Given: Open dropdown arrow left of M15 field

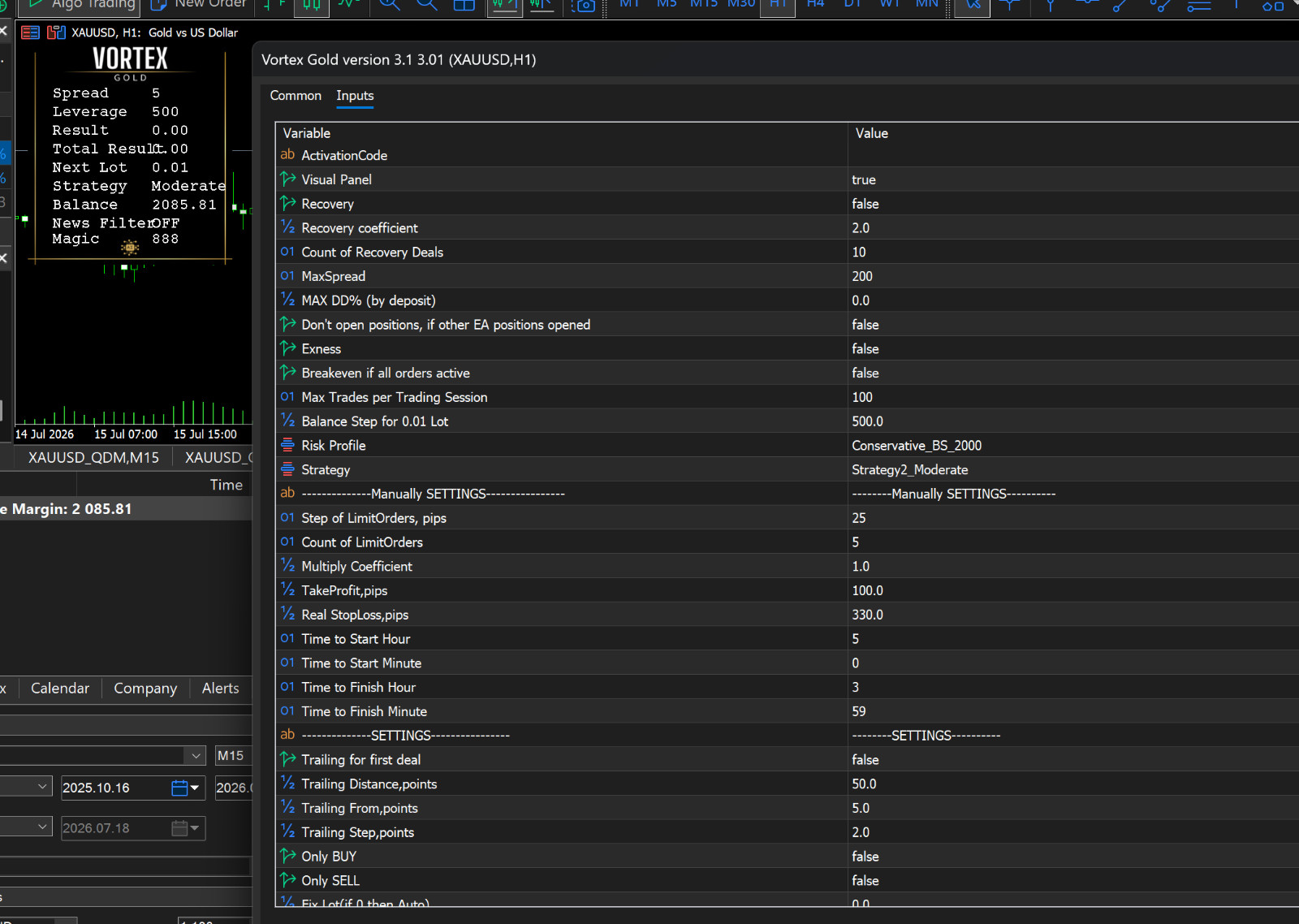Looking at the screenshot, I should coord(196,756).
